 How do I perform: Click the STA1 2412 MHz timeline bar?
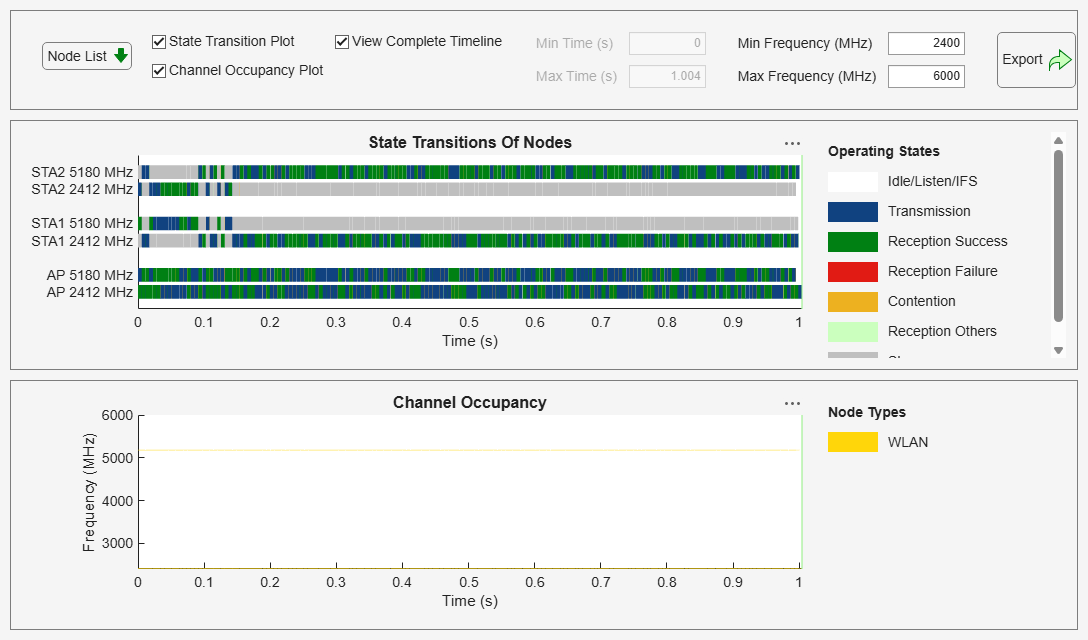(469, 241)
